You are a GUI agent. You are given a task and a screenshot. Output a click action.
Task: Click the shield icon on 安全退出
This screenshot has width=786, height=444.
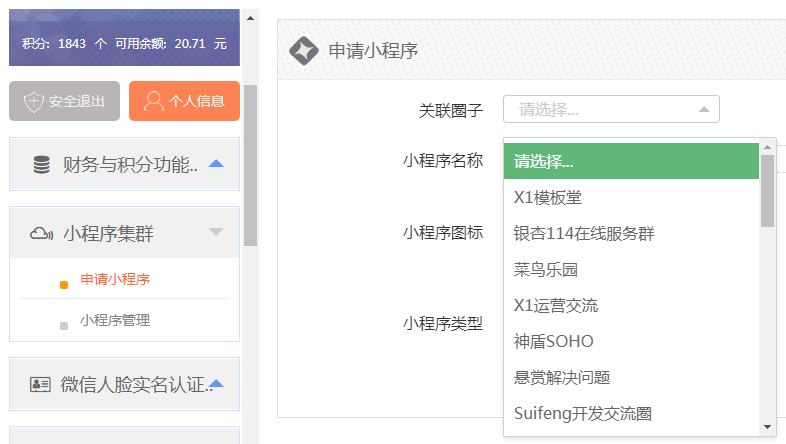[x=35, y=101]
